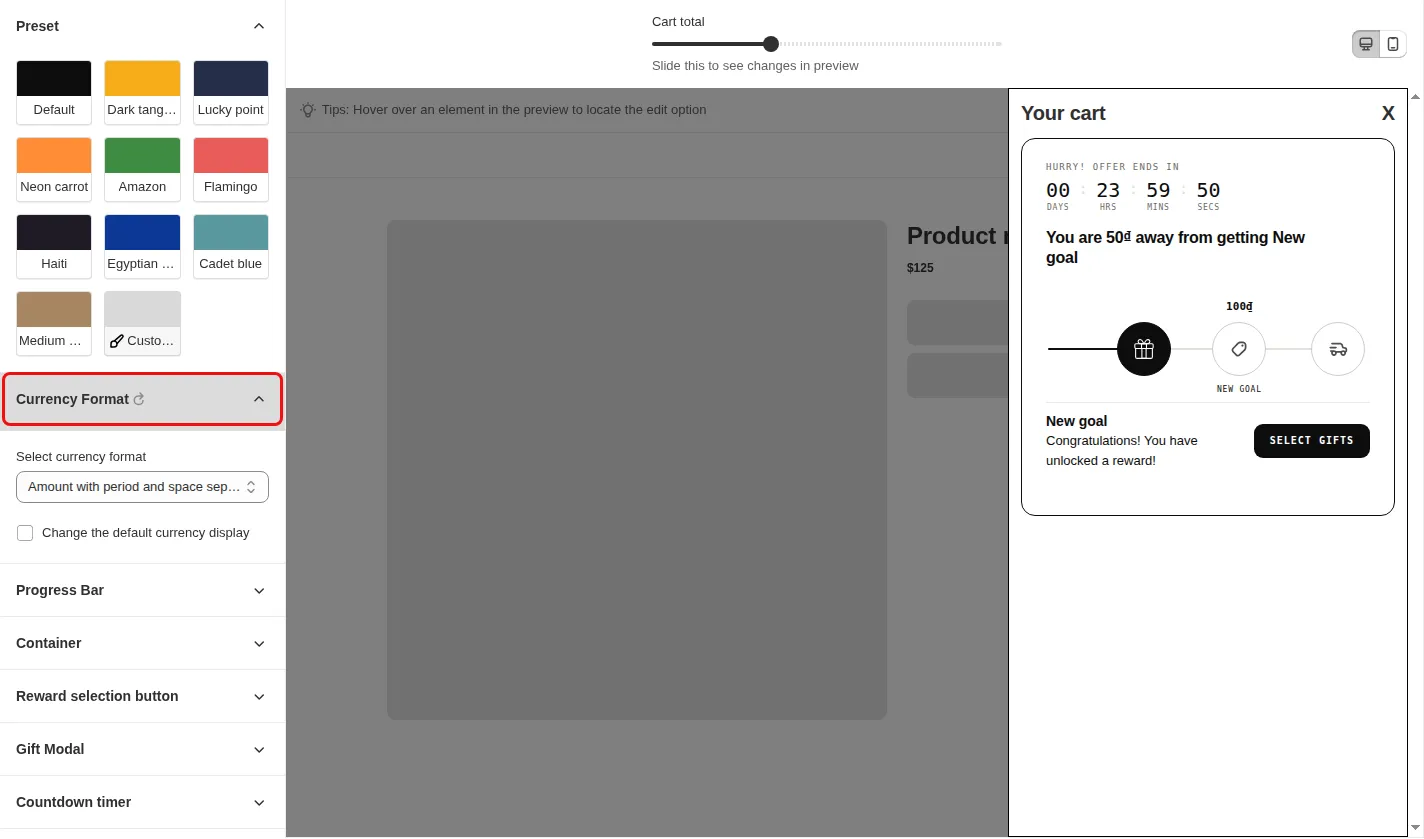Reset currency format with refresh icon
This screenshot has height=839, width=1424.
139,400
